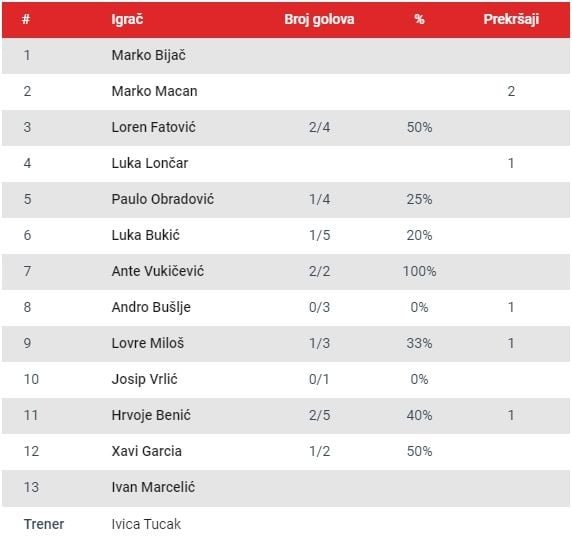
Task: Click the Prekršaji column header
Action: (x=511, y=19)
